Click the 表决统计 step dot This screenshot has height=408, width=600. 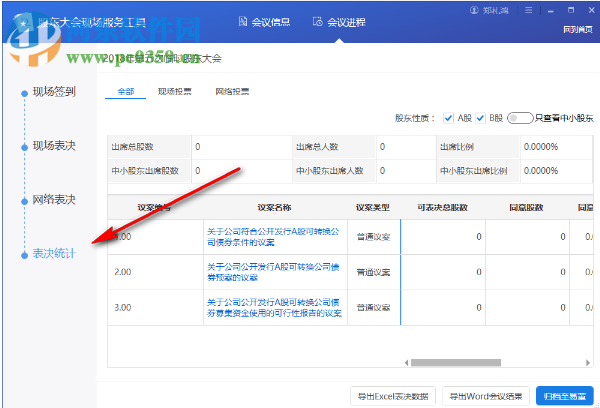(24, 255)
